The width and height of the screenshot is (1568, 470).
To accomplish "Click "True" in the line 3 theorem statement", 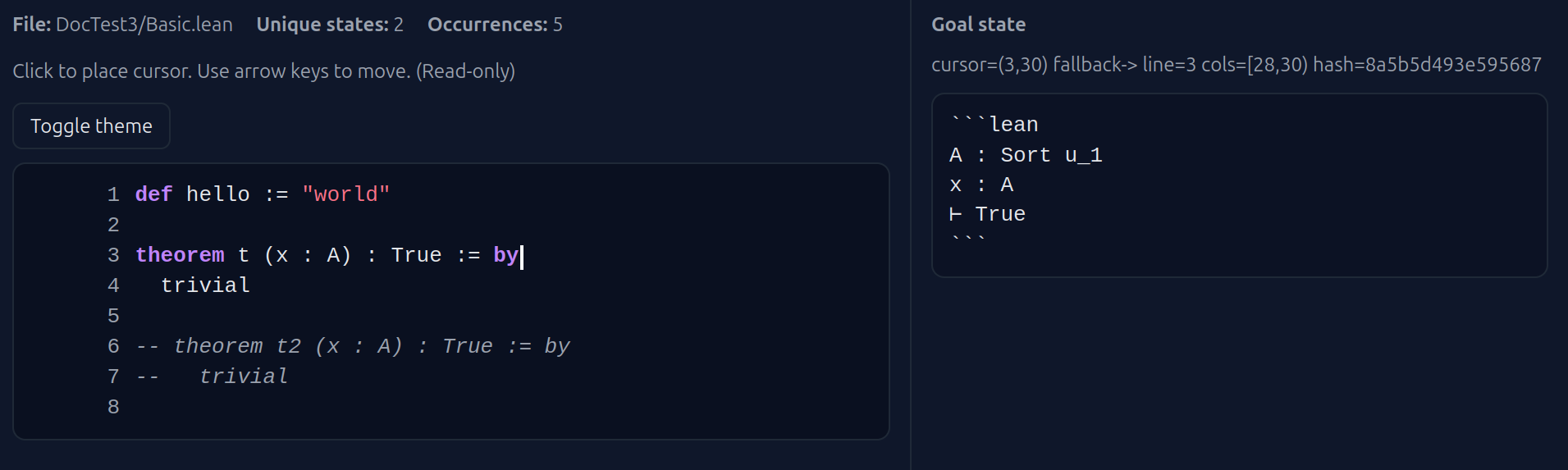I will tap(416, 255).
